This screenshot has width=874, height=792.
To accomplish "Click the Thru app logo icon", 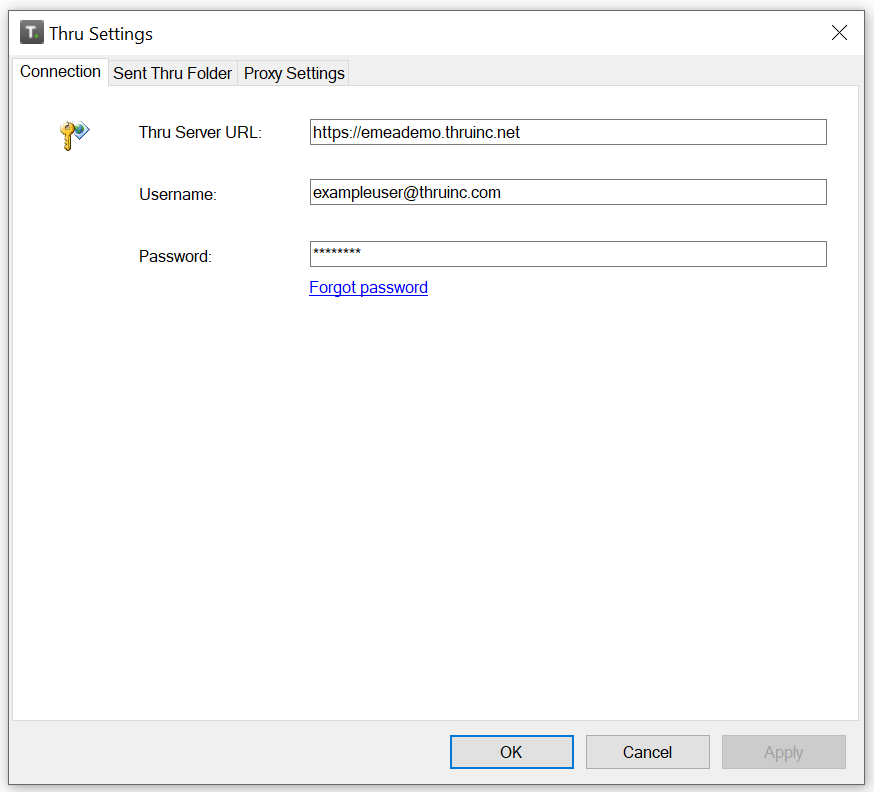I will pyautogui.click(x=32, y=32).
